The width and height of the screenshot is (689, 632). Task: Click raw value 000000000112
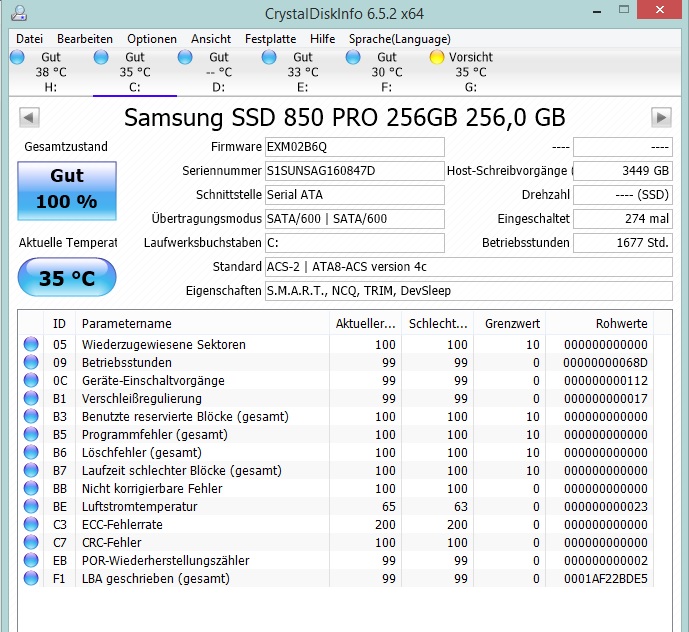coord(606,381)
